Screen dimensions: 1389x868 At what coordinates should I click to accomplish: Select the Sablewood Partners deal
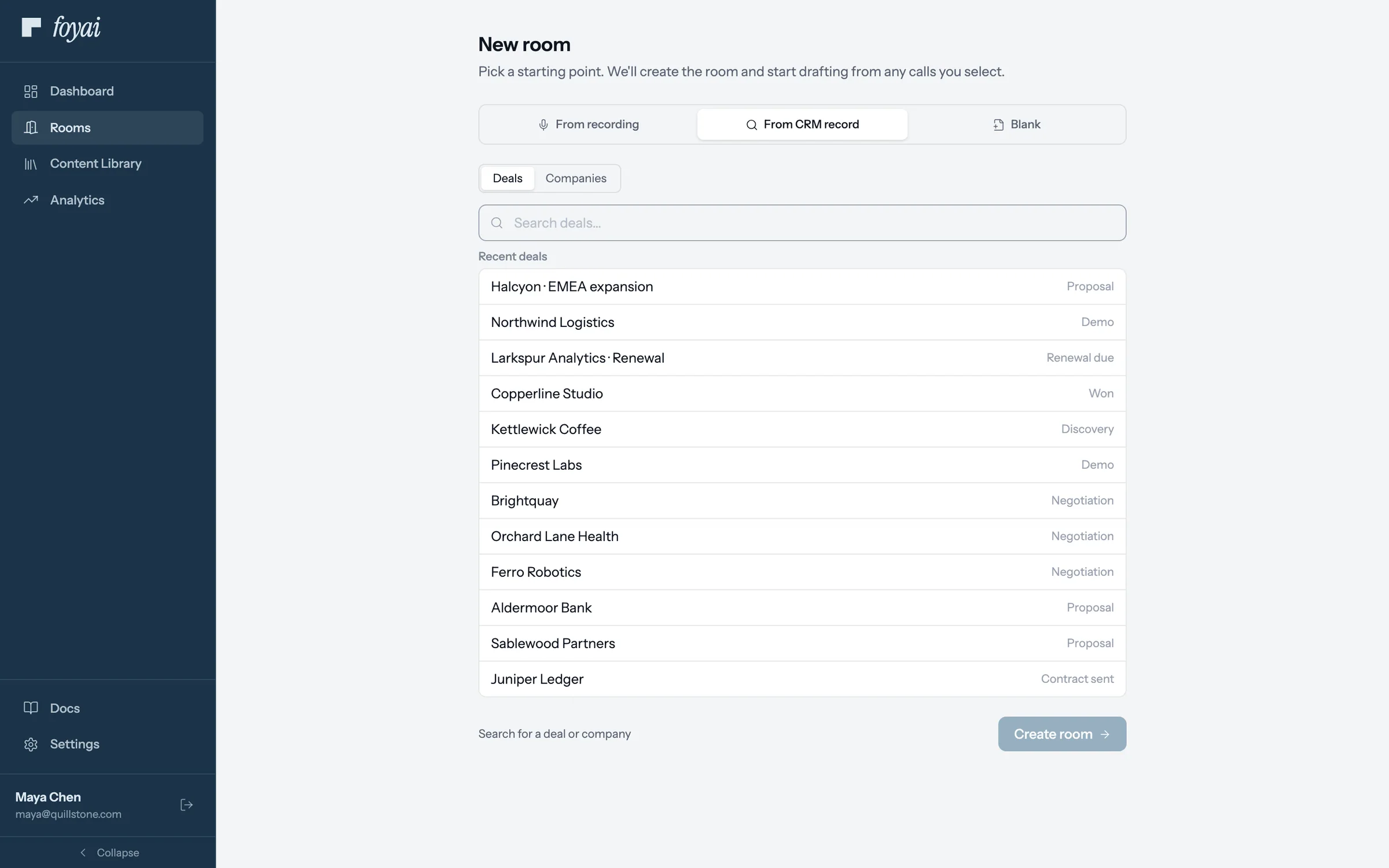pos(802,643)
